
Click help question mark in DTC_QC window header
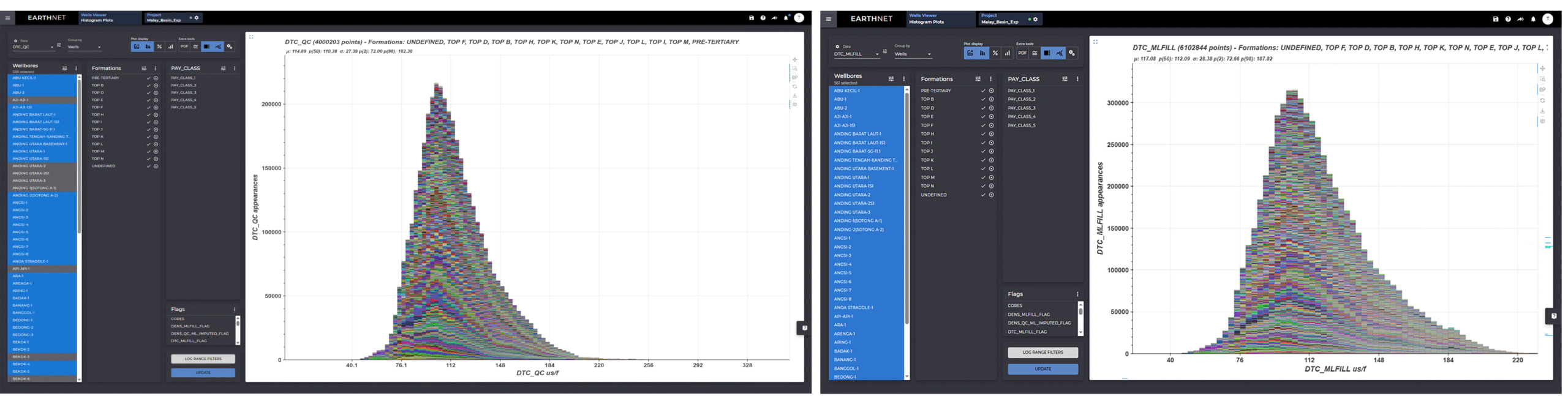coord(763,18)
